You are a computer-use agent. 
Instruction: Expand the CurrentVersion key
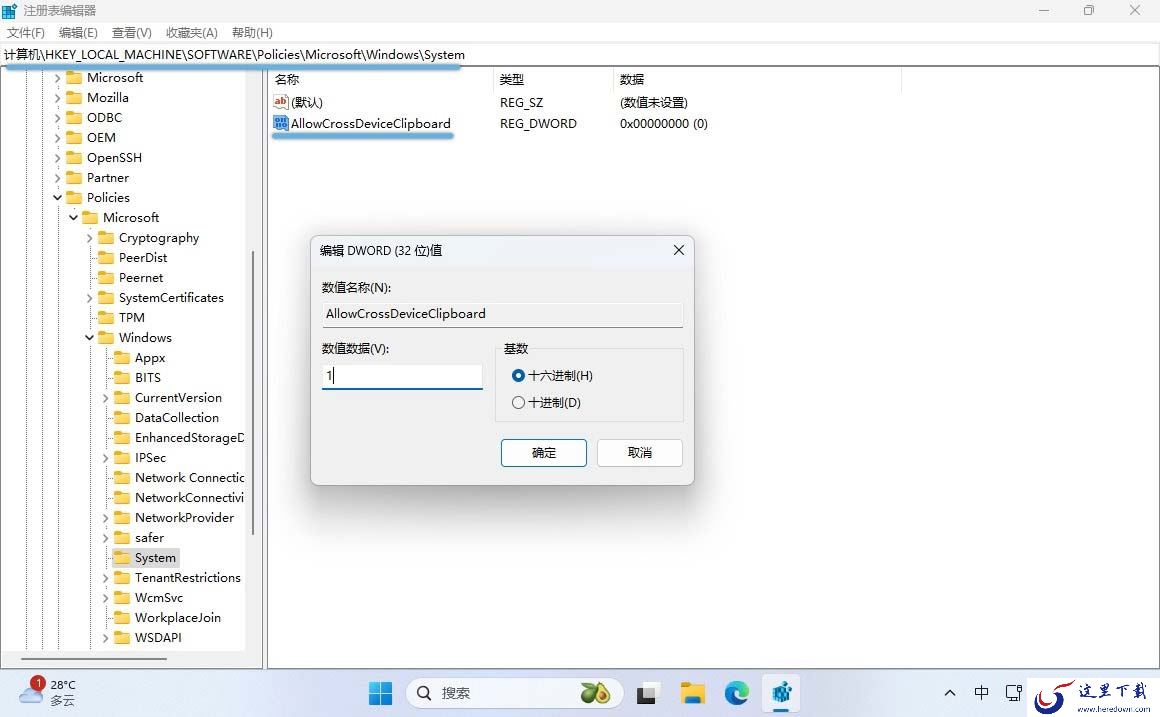coord(106,398)
